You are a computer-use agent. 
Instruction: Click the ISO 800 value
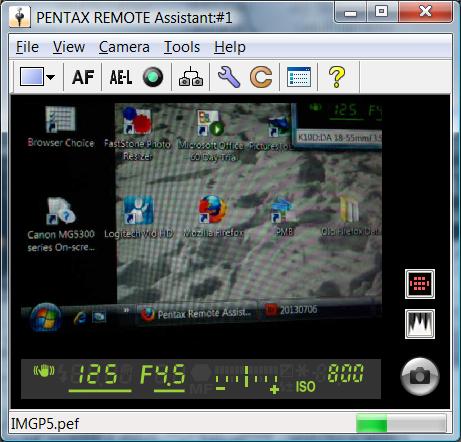point(345,373)
